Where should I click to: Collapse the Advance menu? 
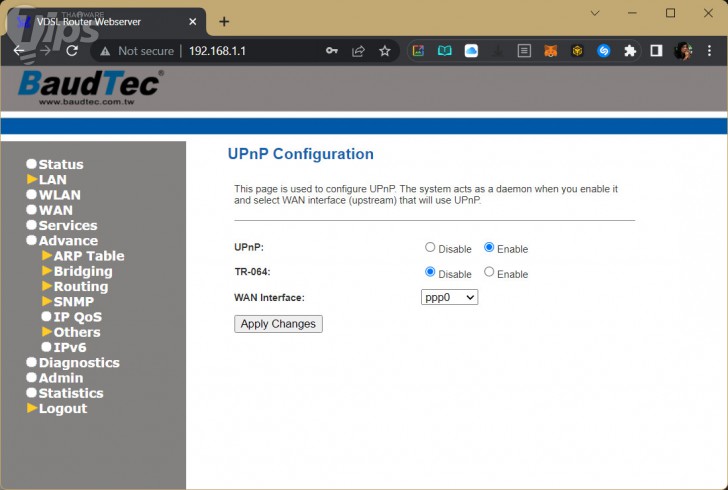(68, 241)
